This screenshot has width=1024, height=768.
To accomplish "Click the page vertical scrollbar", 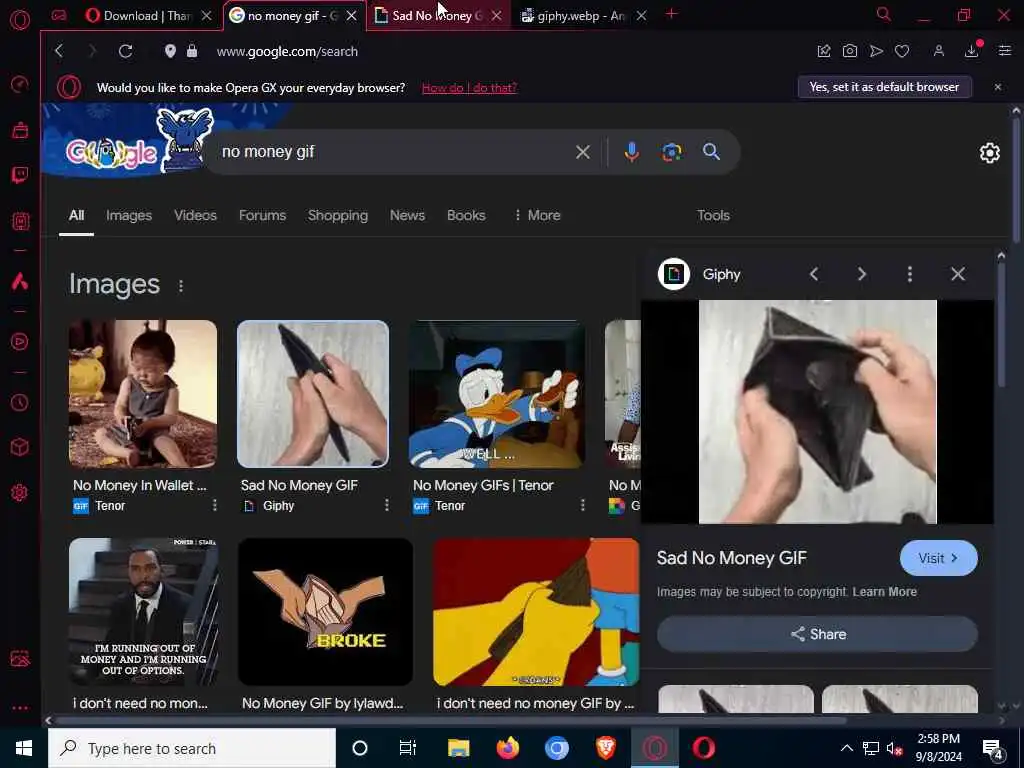I will click(1016, 180).
